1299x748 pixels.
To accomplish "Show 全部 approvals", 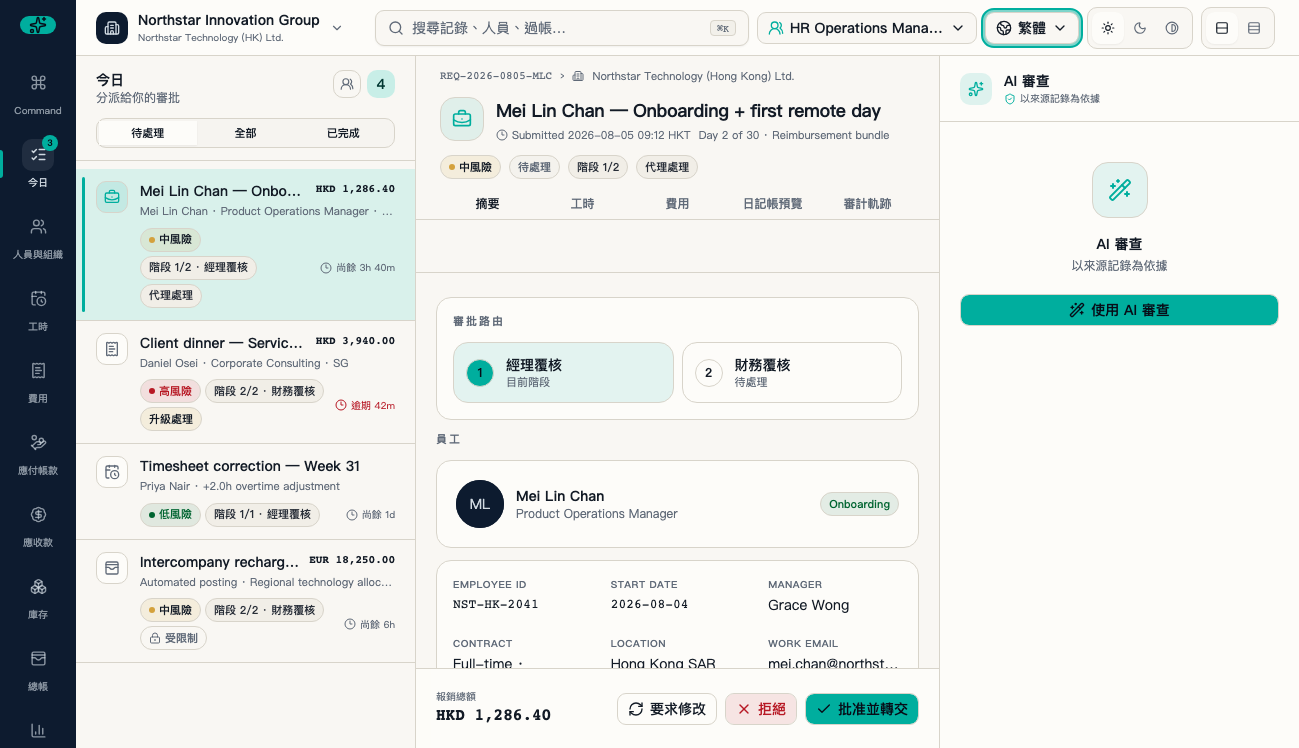I will click(245, 133).
